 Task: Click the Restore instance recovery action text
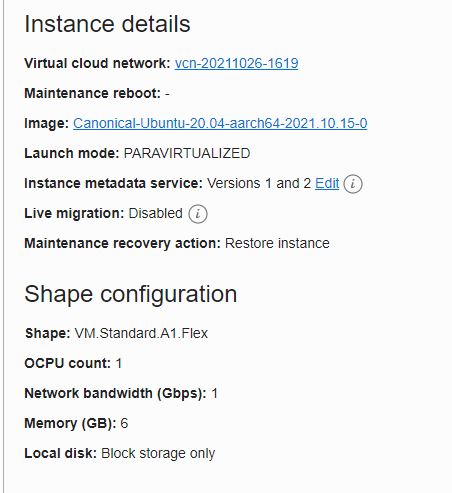pos(277,243)
